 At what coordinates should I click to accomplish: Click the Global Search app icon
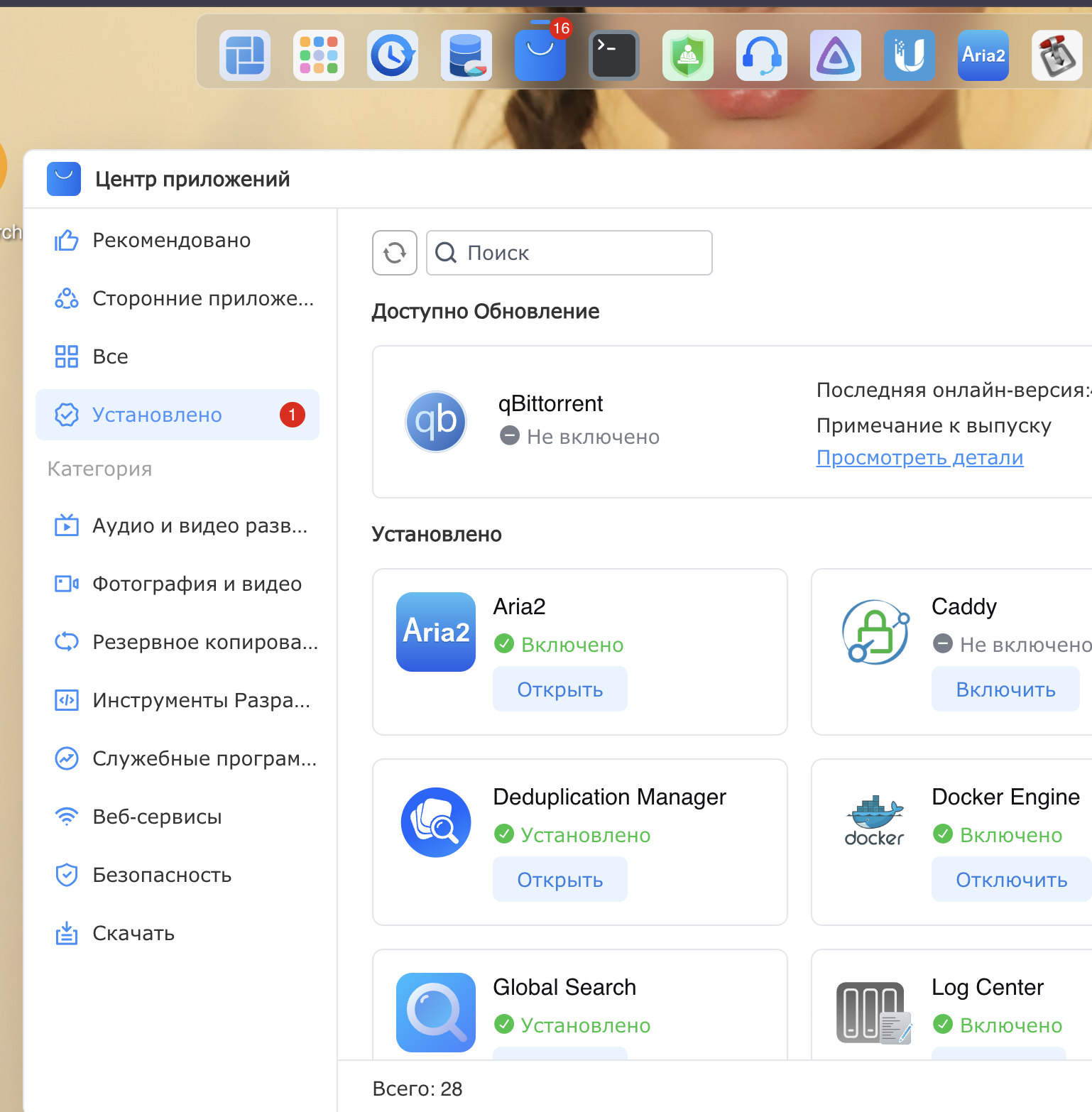coord(436,1013)
